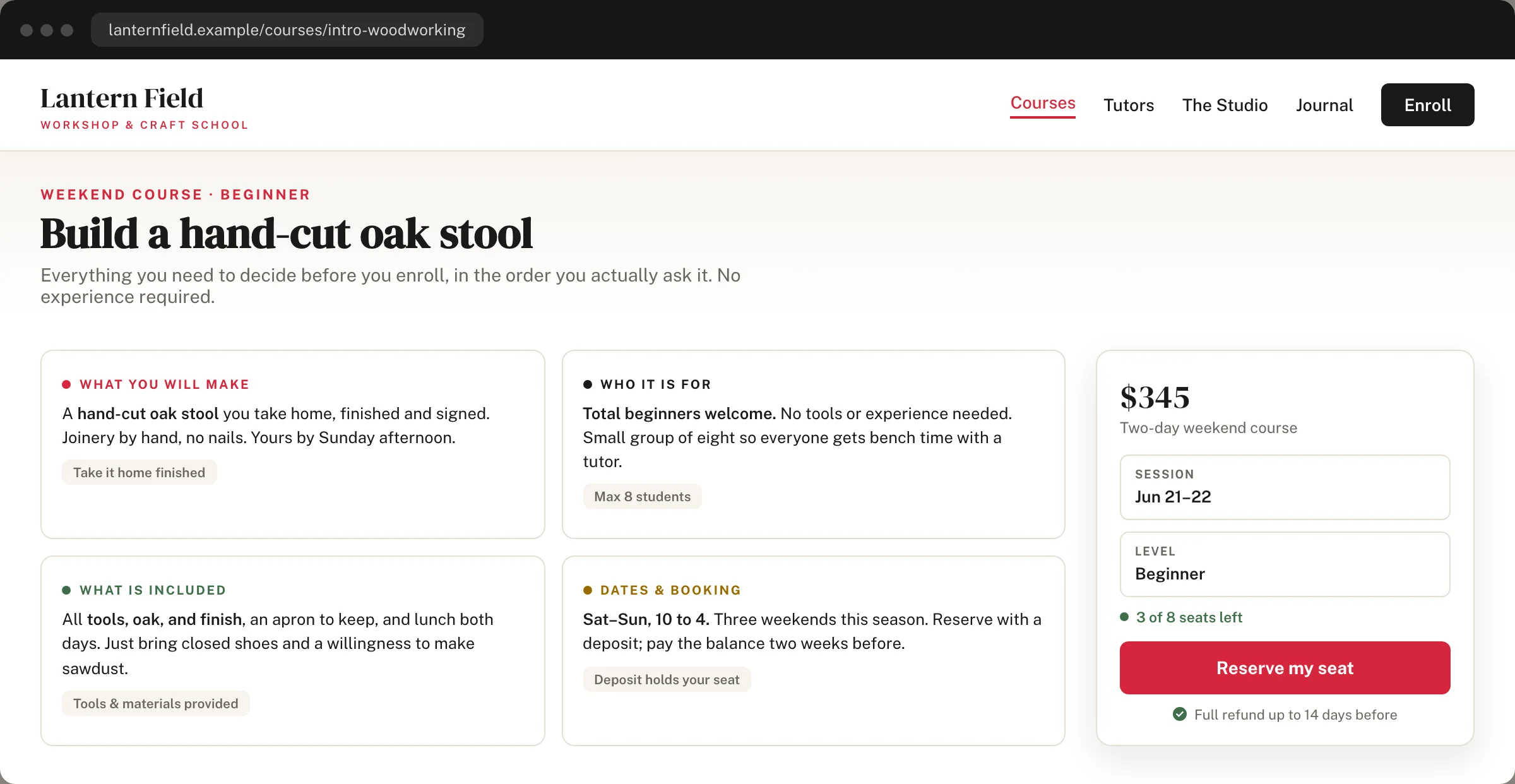Visit the Journal section
Viewport: 1515px width, 784px height.
(1324, 105)
